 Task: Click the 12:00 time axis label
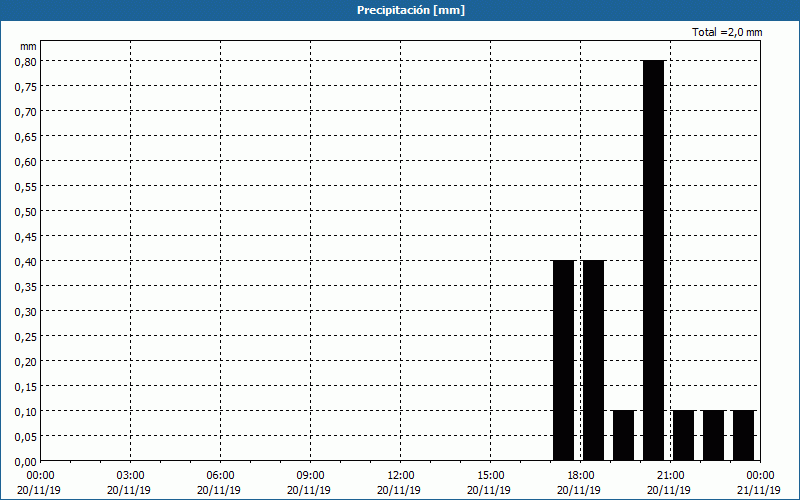(x=401, y=476)
